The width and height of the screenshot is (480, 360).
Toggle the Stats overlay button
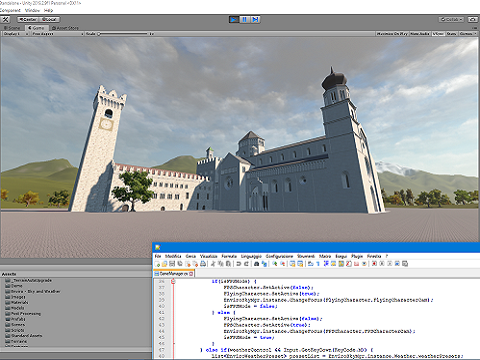tap(451, 34)
